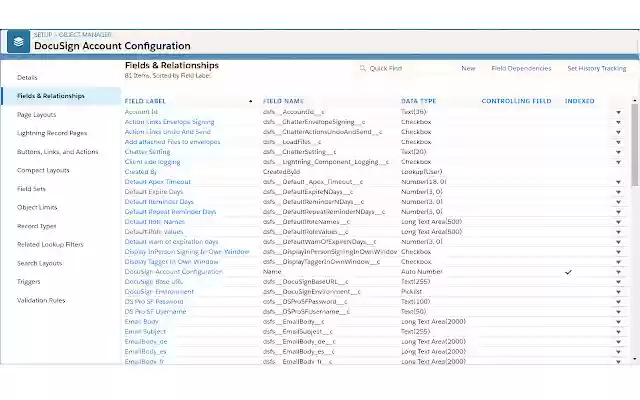640x400 pixels.
Task: Open the Account Id row actions arrow
Action: click(618, 113)
